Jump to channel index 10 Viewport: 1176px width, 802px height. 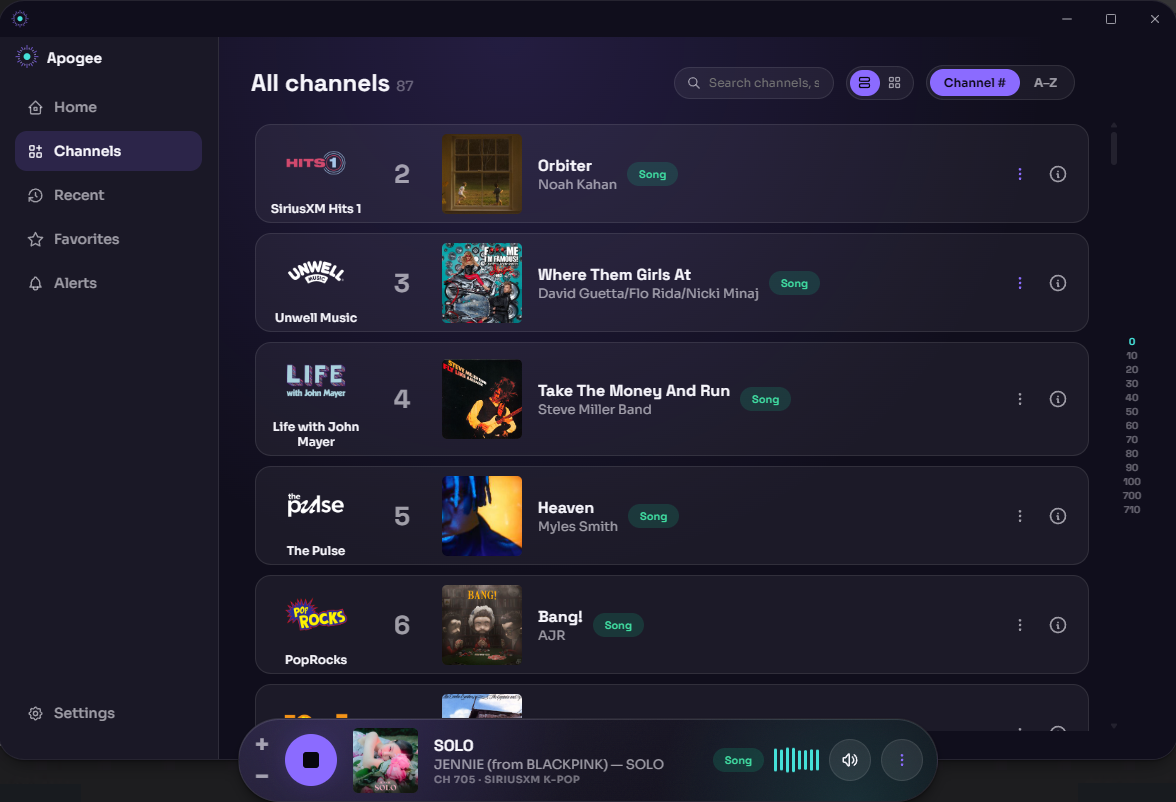[1132, 356]
